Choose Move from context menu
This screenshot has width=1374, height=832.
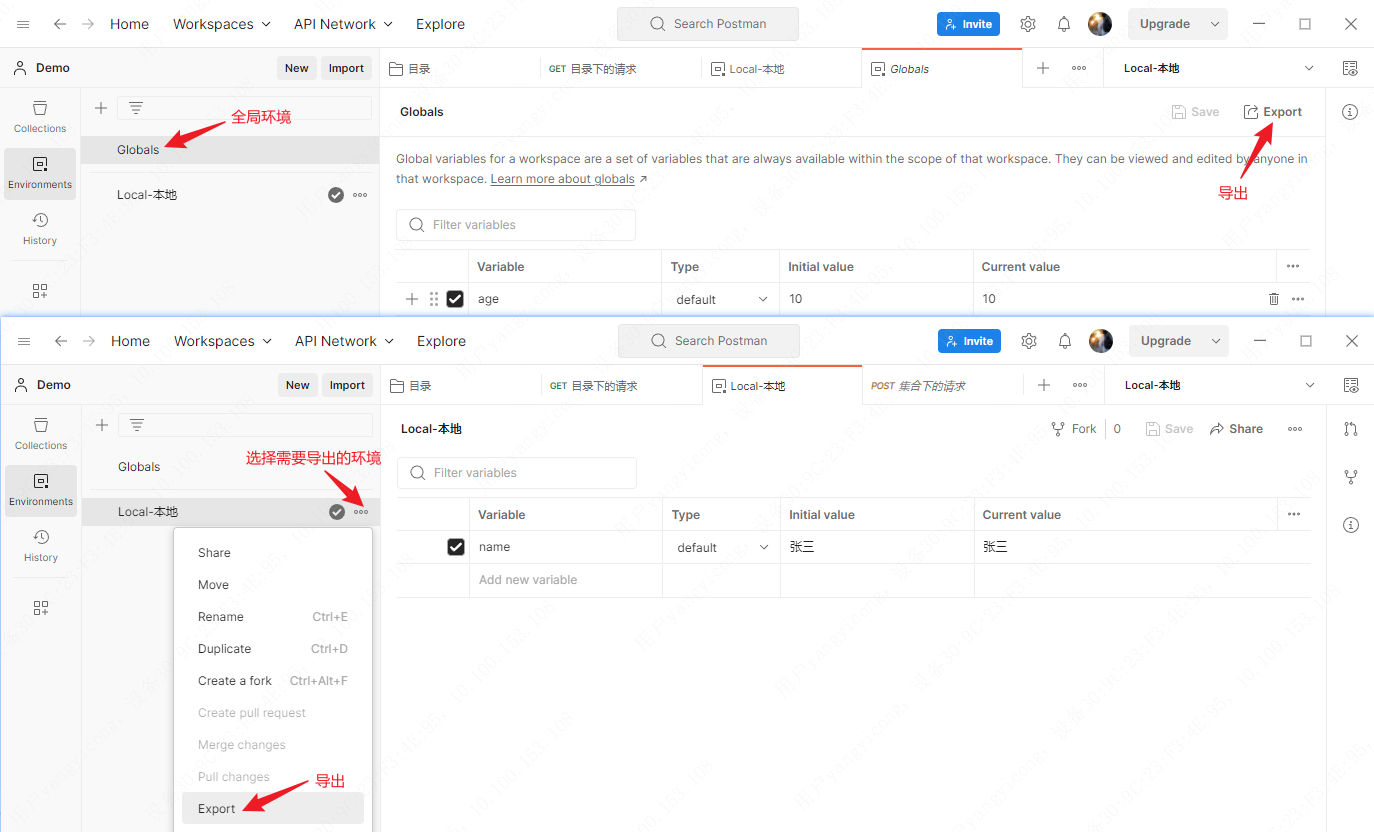[x=273, y=585]
